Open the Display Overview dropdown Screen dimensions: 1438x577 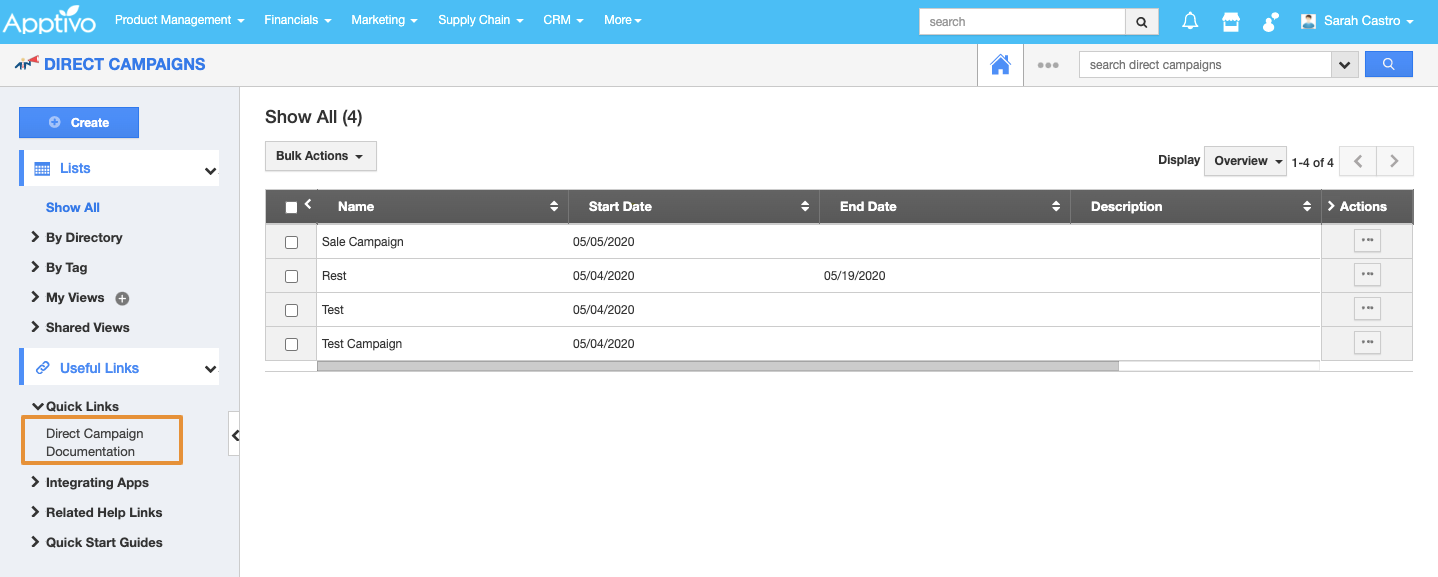click(x=1244, y=160)
